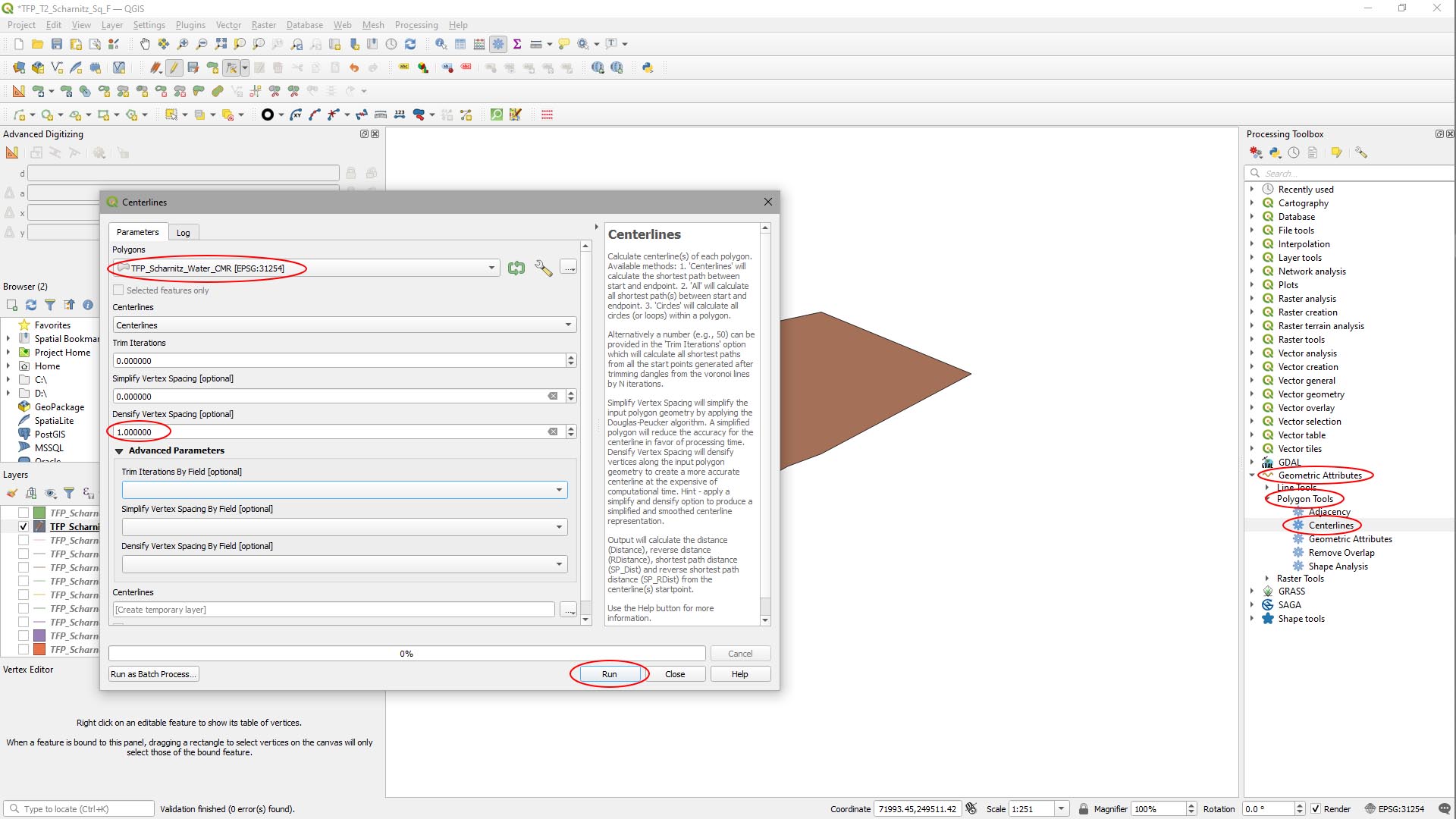Collapse the Geometric Attributes tree group

click(x=1252, y=475)
